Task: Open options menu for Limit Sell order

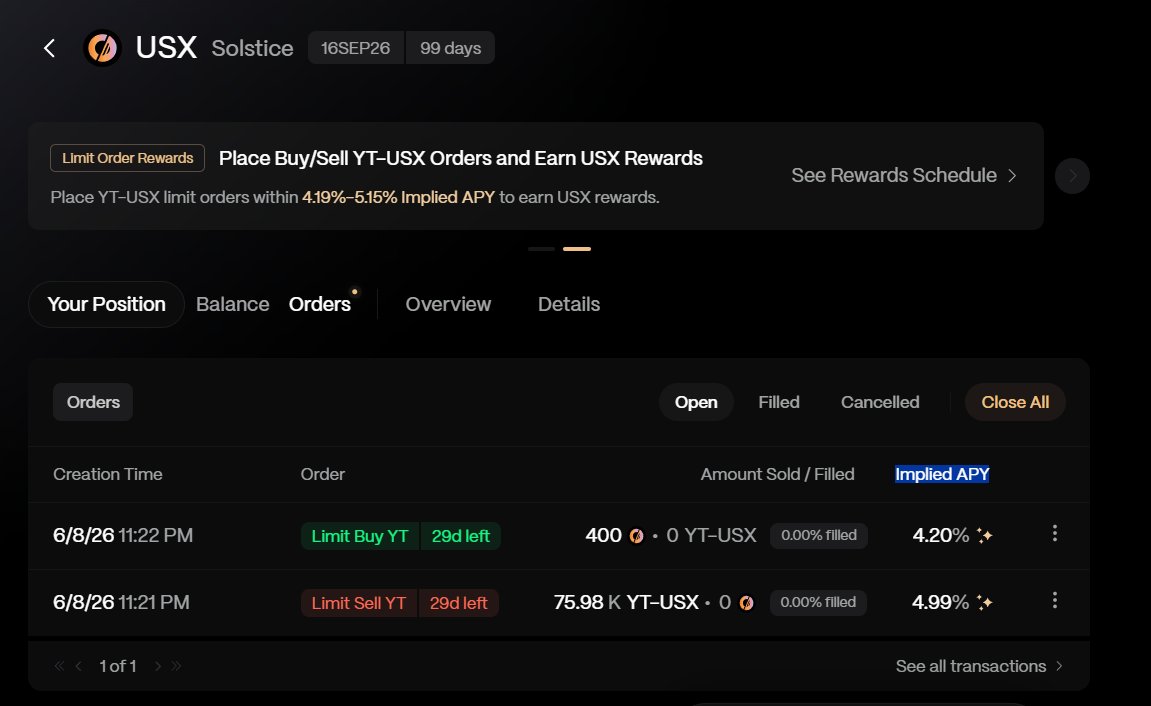Action: coord(1055,600)
